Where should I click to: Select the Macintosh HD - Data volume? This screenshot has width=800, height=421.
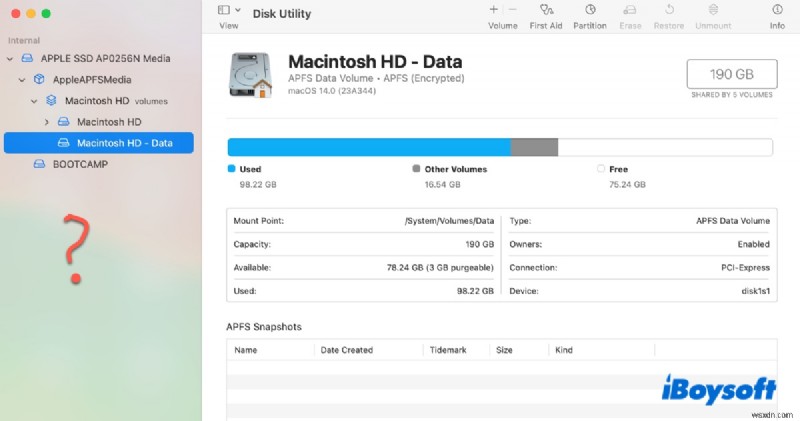(x=98, y=143)
